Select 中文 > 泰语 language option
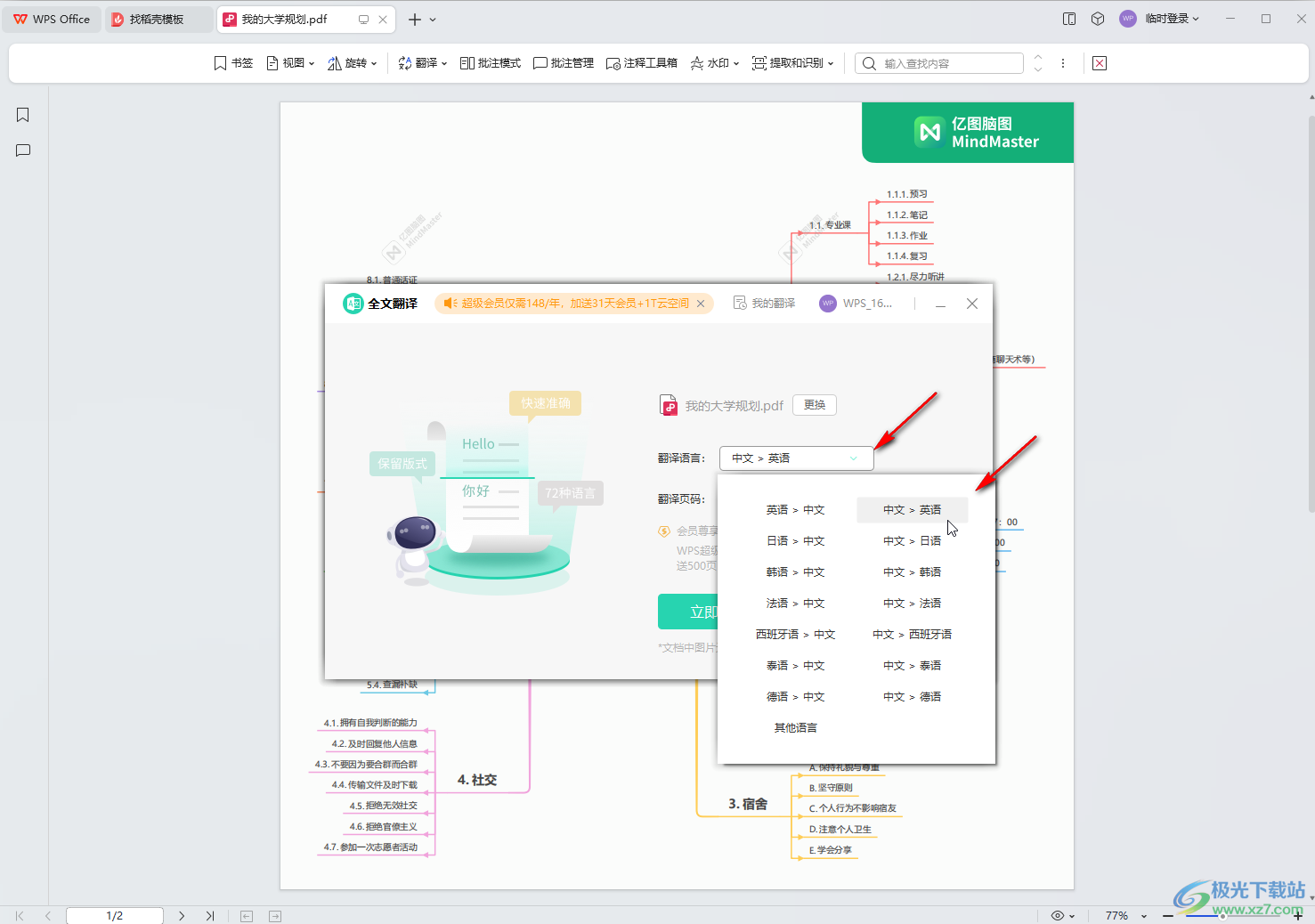 912,666
